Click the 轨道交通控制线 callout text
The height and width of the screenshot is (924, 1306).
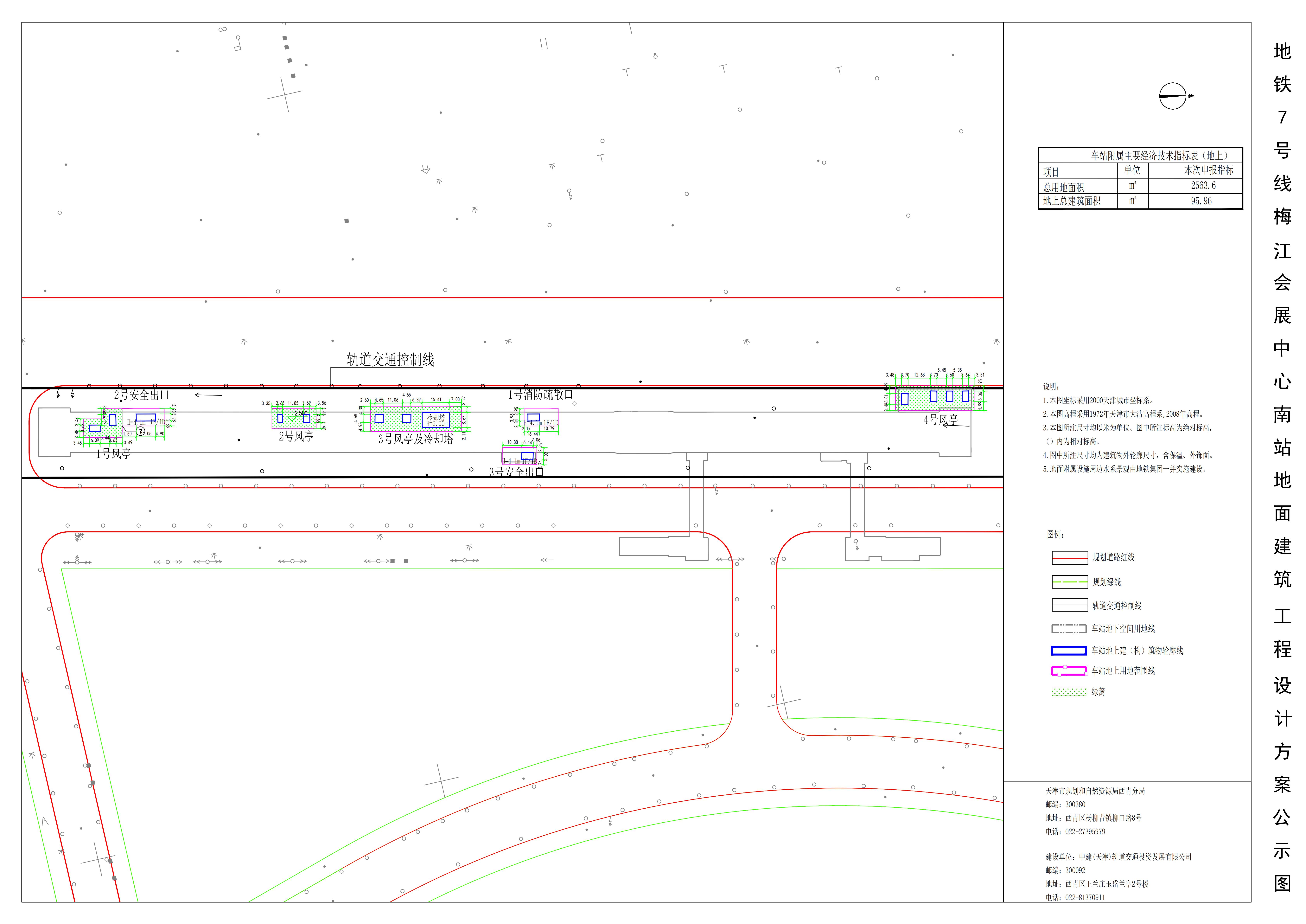[390, 360]
